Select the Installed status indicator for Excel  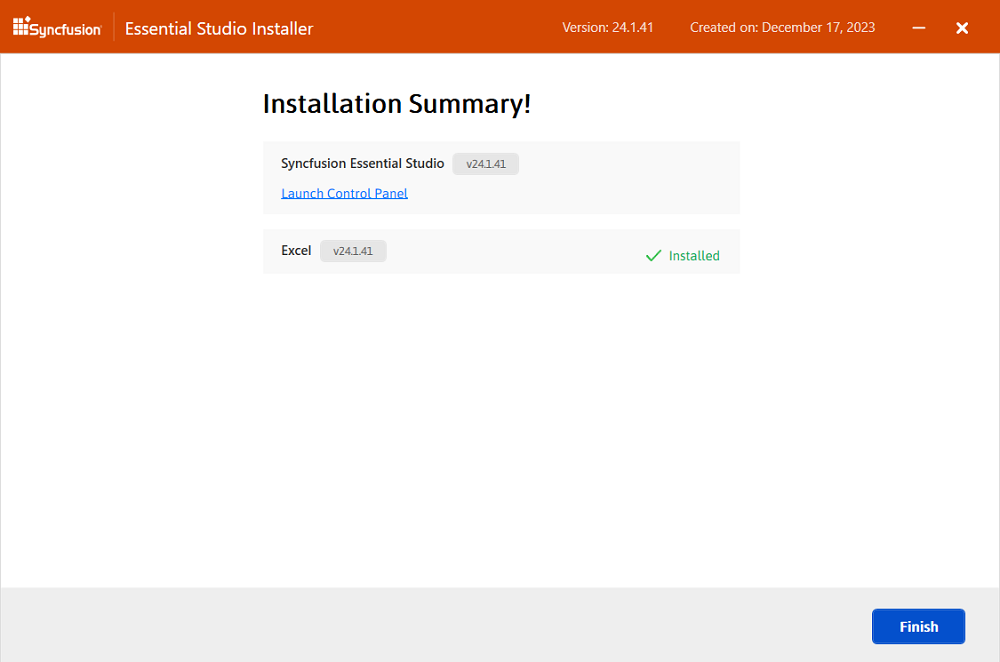682,255
